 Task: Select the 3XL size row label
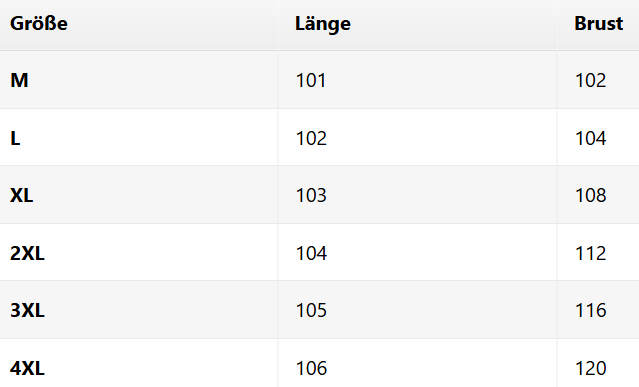point(27,310)
